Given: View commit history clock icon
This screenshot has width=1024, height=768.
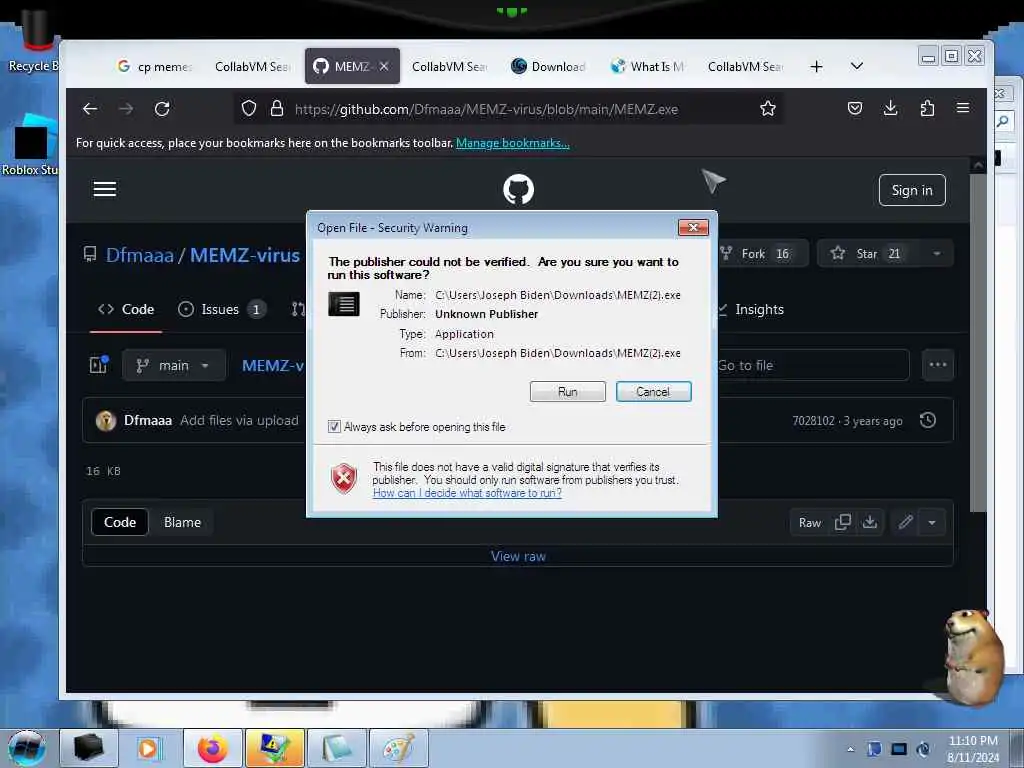Looking at the screenshot, I should [x=928, y=420].
